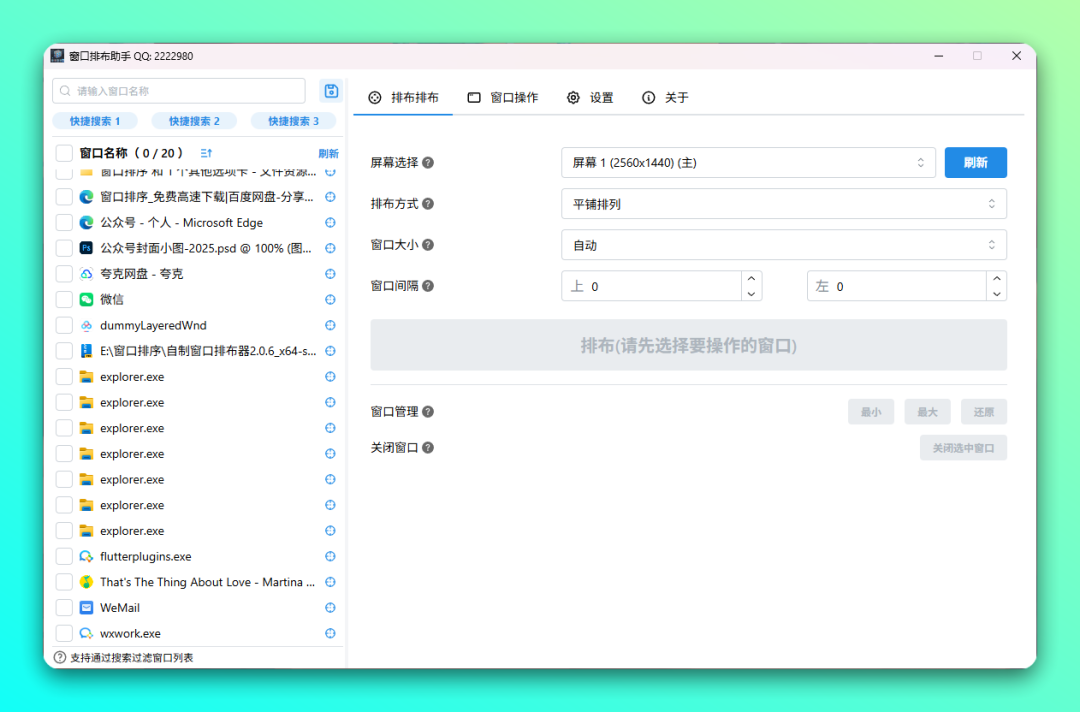Click the help icon next to 窗口管理
Screen dimensions: 1080x712
pos(428,412)
